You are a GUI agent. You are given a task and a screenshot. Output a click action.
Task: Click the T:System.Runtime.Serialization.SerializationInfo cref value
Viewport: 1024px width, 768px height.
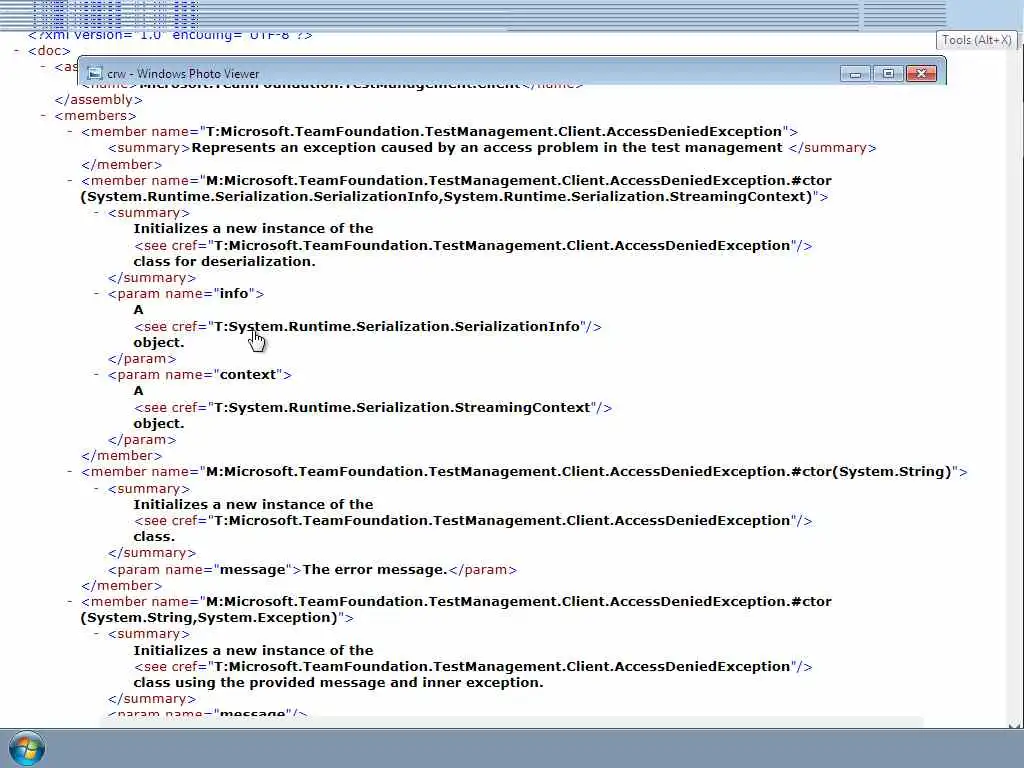click(x=397, y=327)
